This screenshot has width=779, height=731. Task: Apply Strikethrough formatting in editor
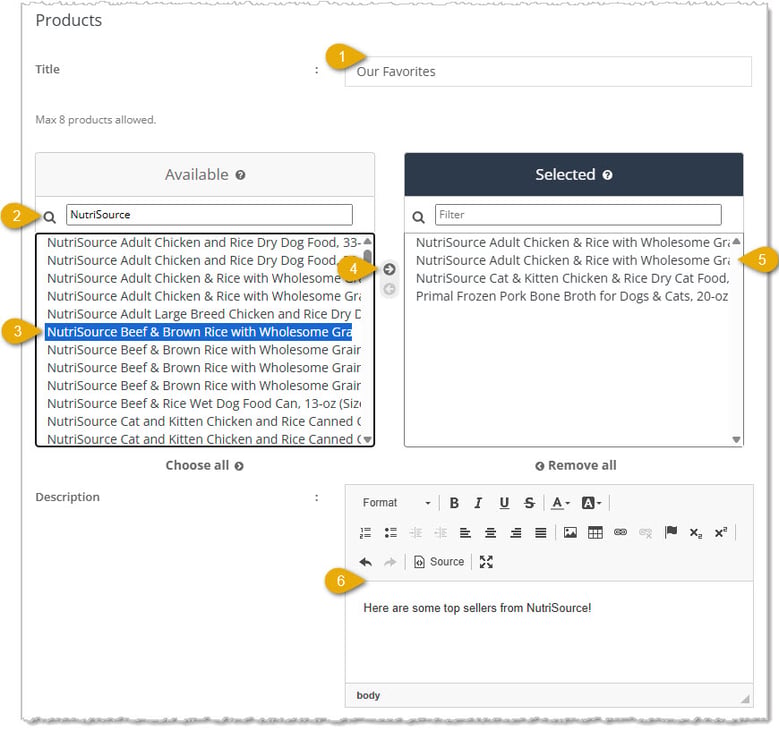tap(529, 503)
